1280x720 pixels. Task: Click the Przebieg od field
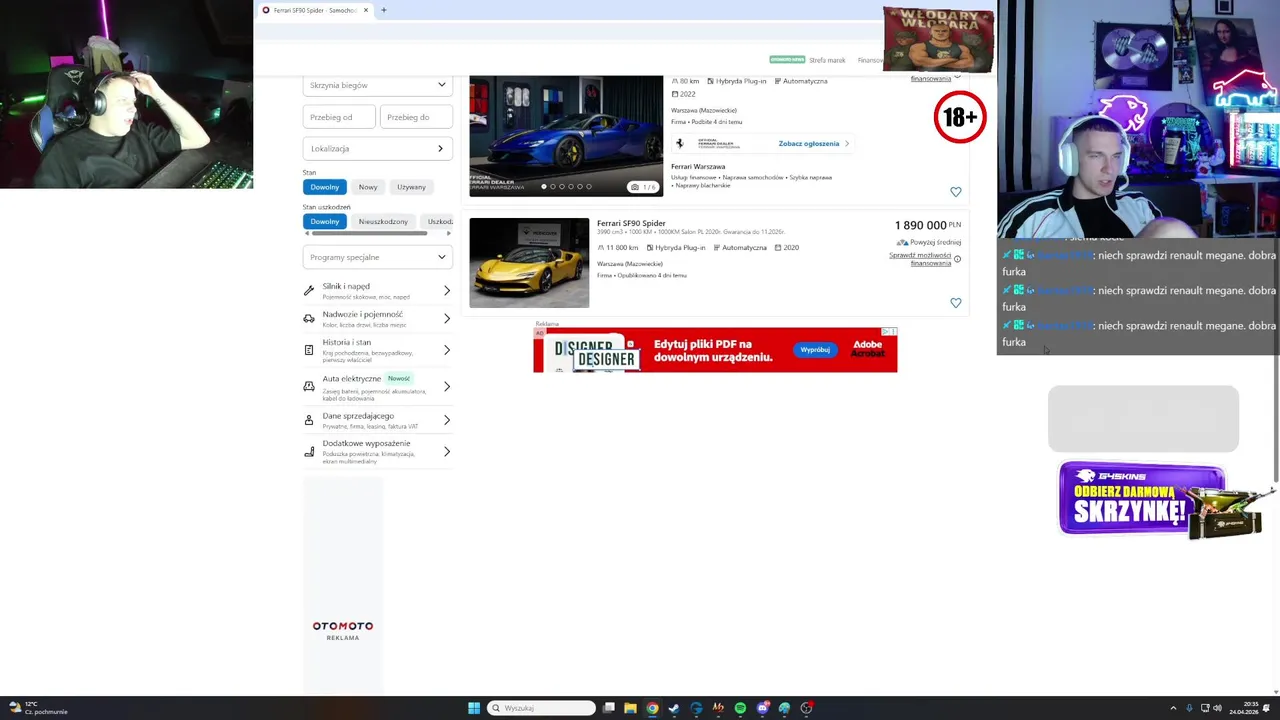point(339,117)
